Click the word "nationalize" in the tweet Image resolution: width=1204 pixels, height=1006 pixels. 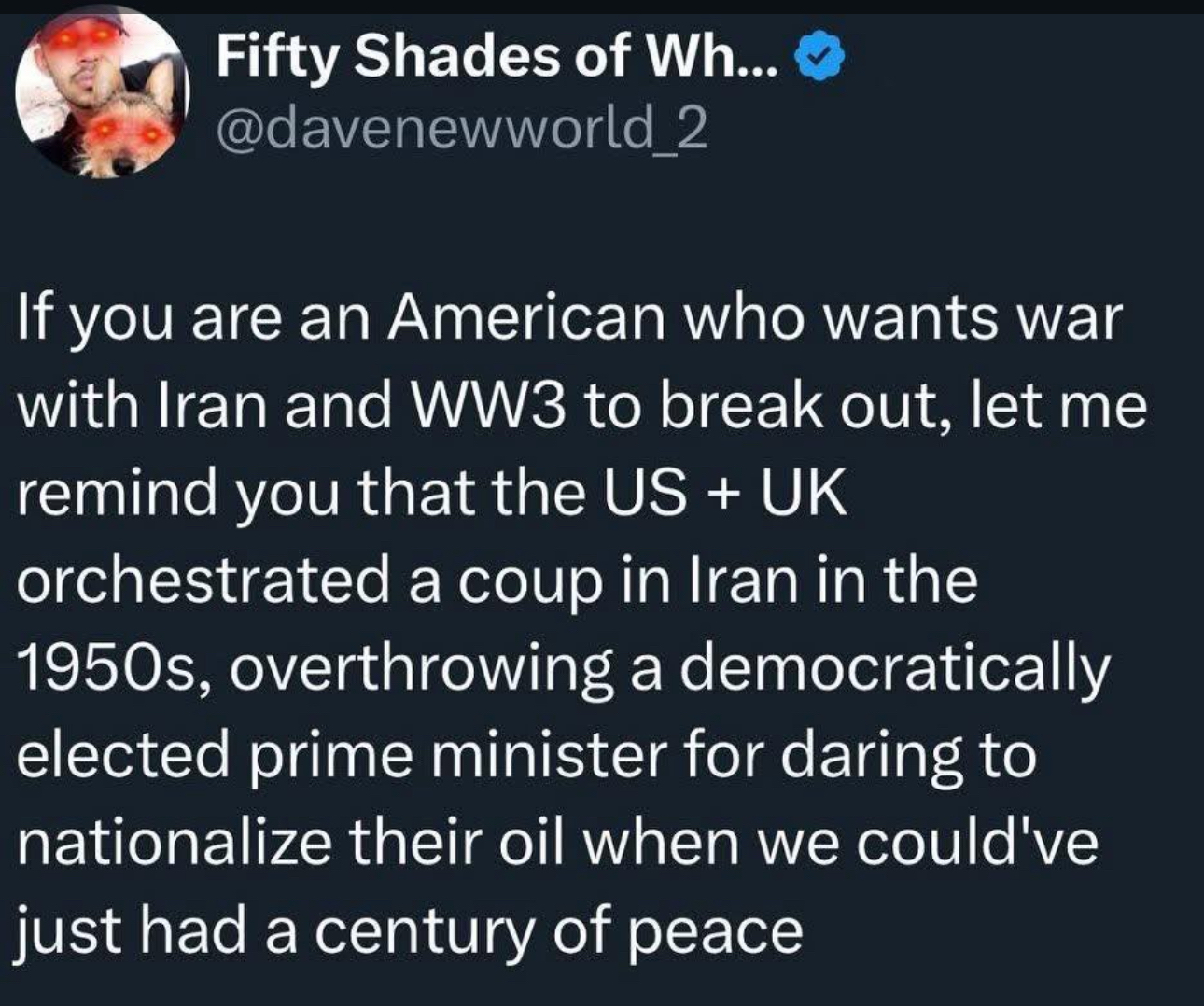click(174, 842)
